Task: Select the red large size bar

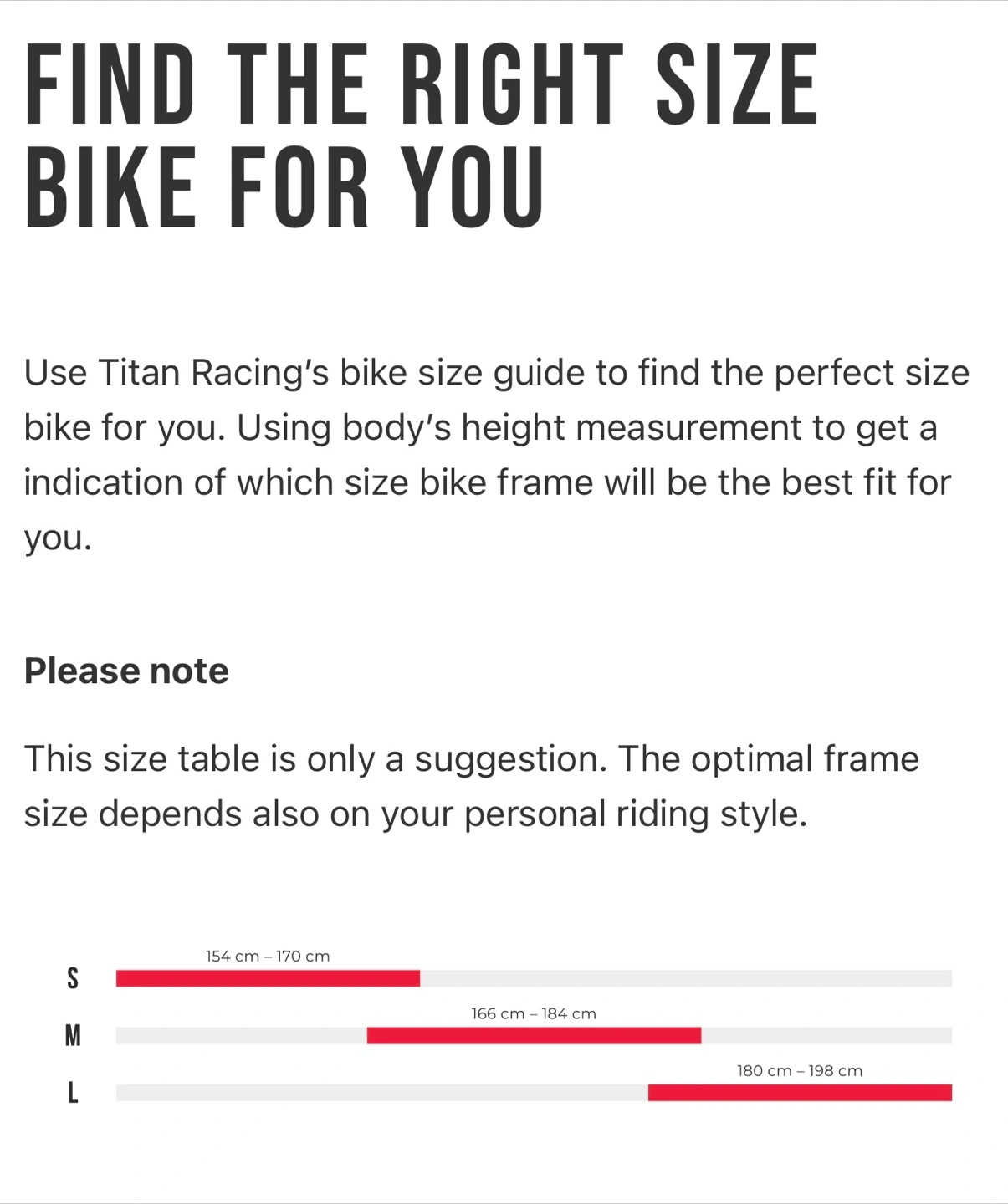Action: coord(800,1093)
